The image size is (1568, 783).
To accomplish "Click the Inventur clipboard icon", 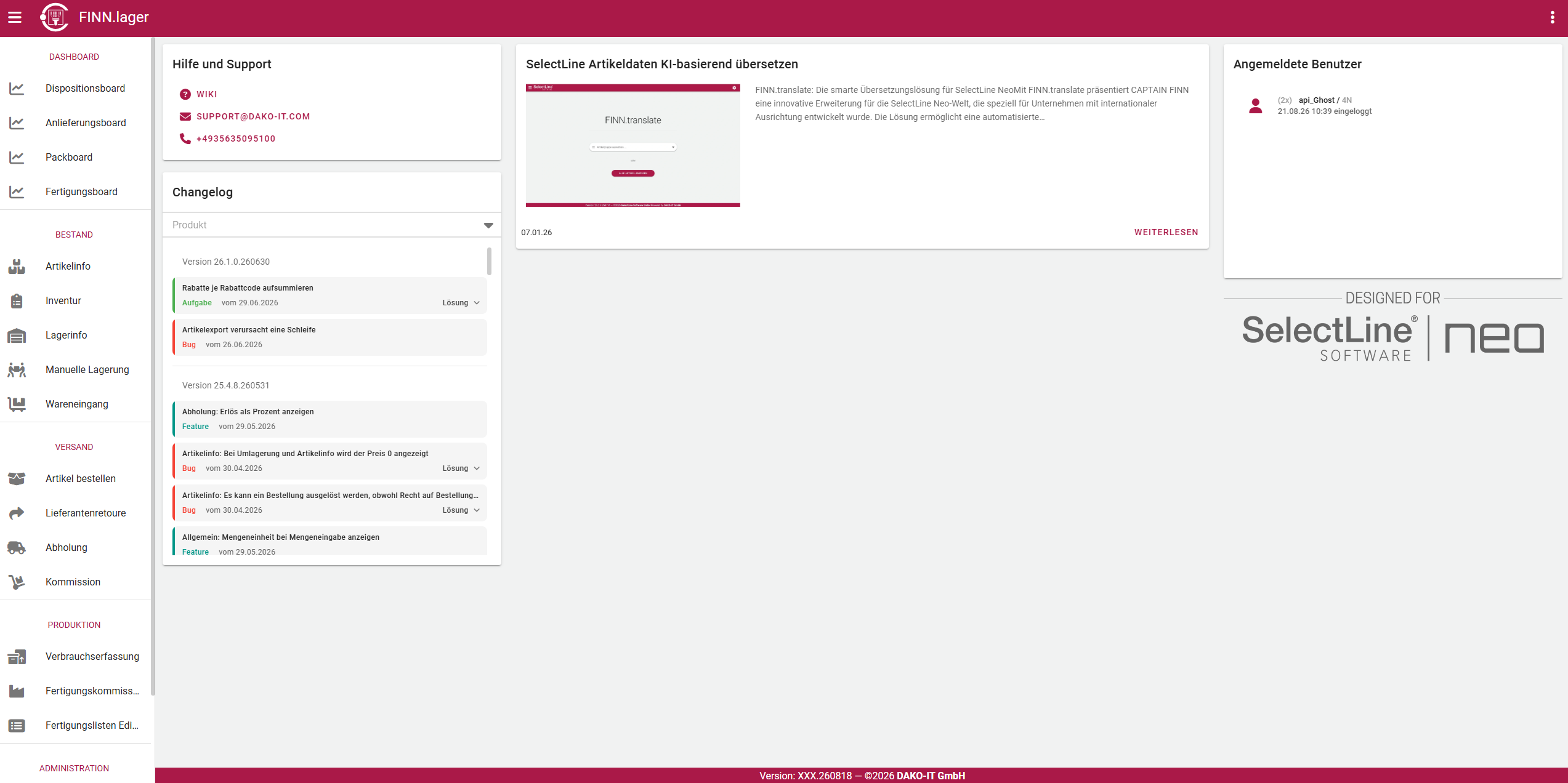I will (x=17, y=301).
